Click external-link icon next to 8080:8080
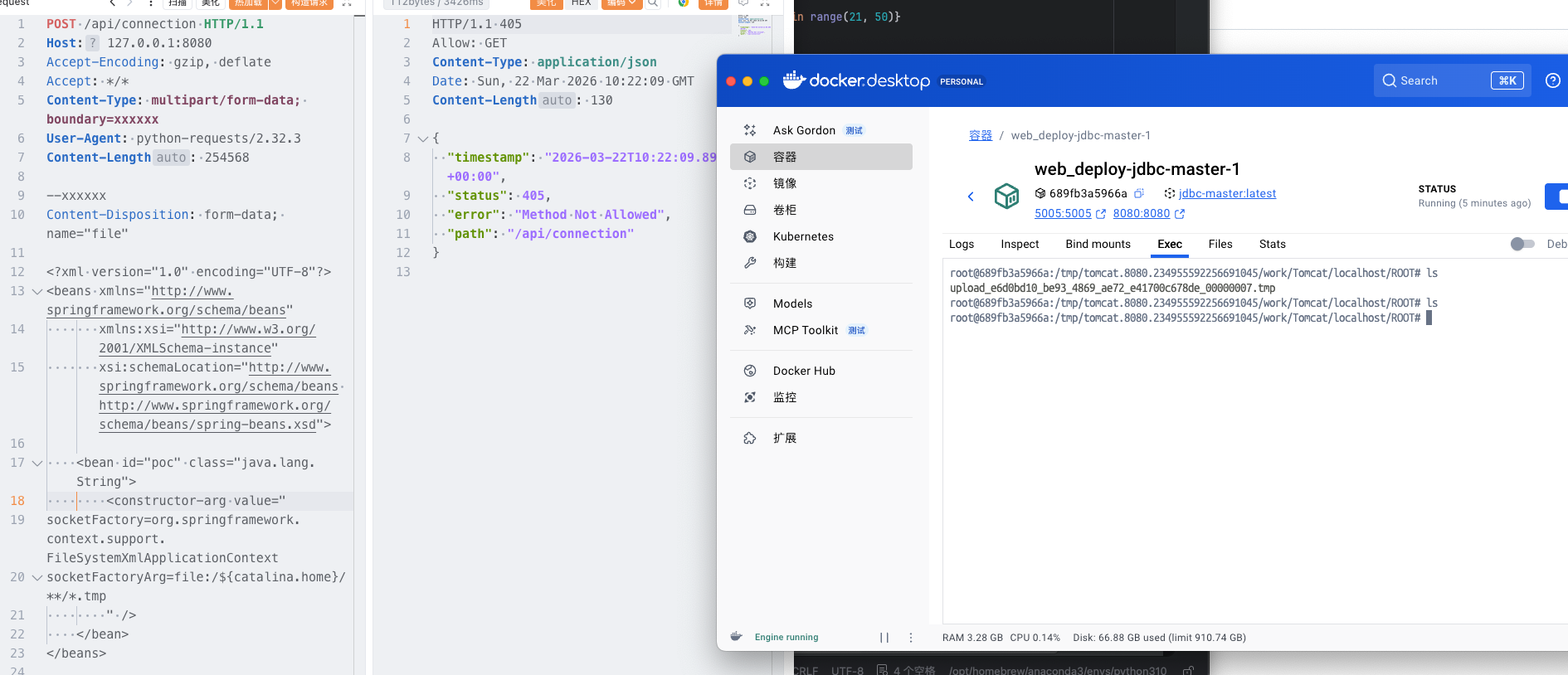 pyautogui.click(x=1180, y=214)
